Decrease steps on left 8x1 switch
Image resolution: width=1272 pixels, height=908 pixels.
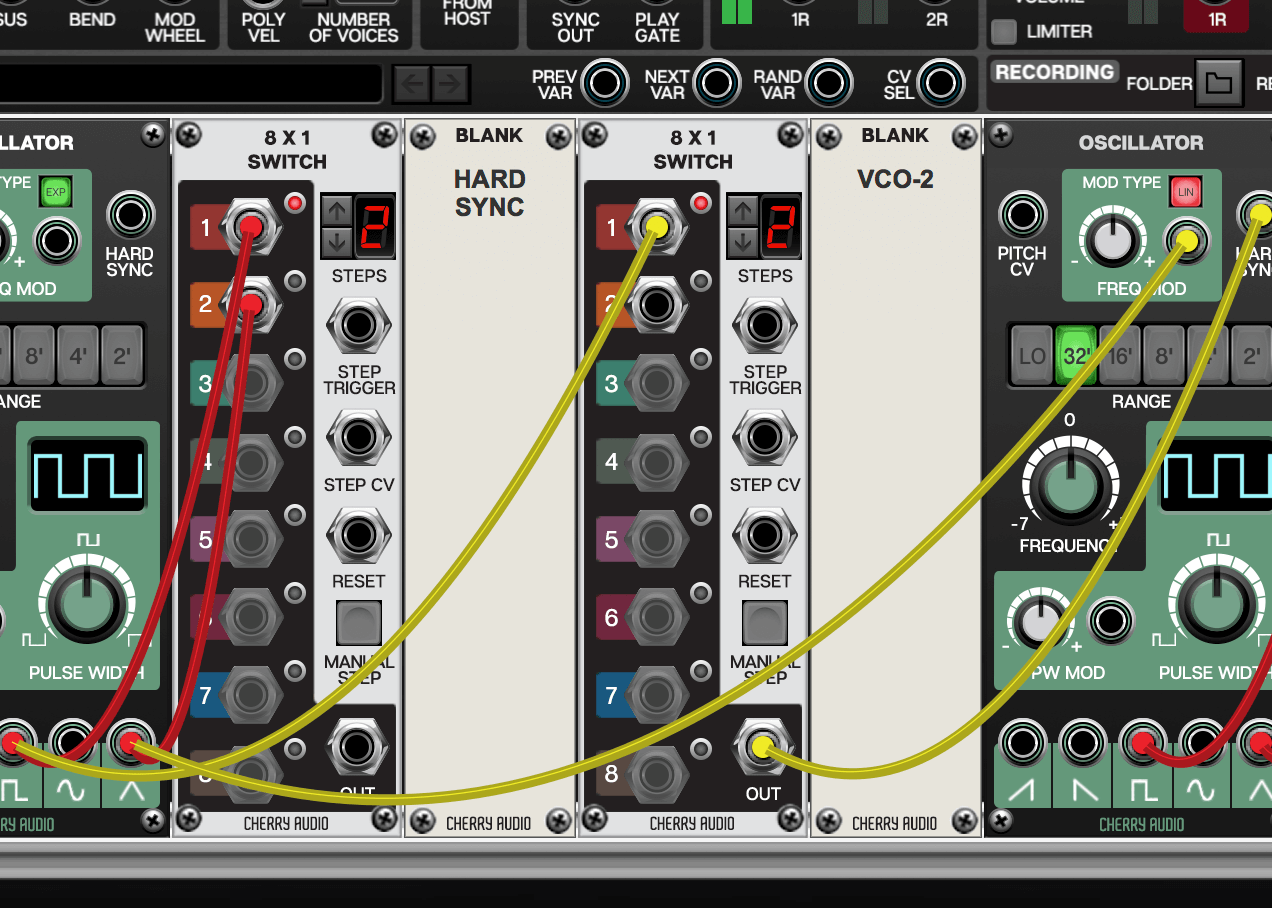tap(336, 241)
